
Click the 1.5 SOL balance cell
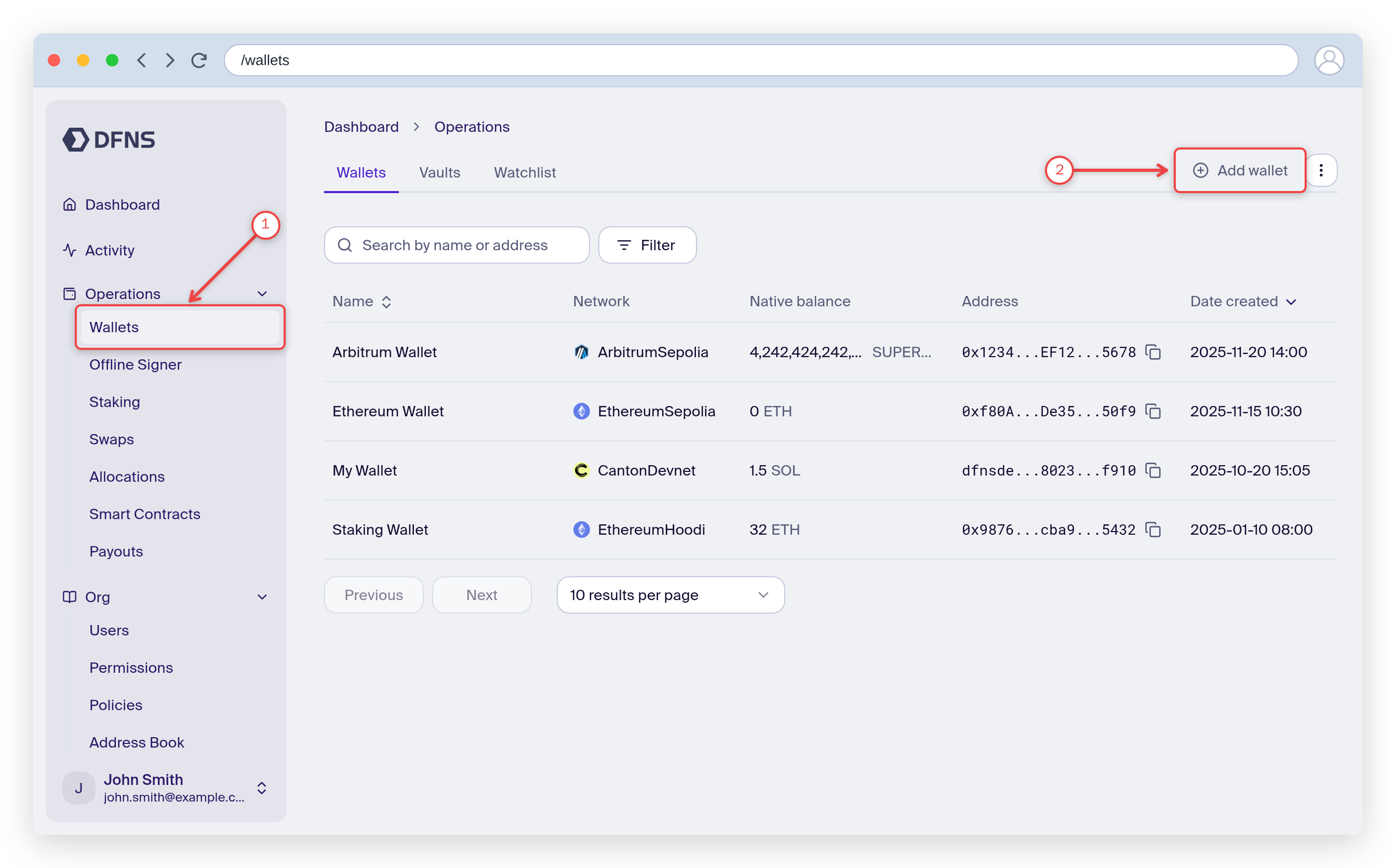(775, 470)
